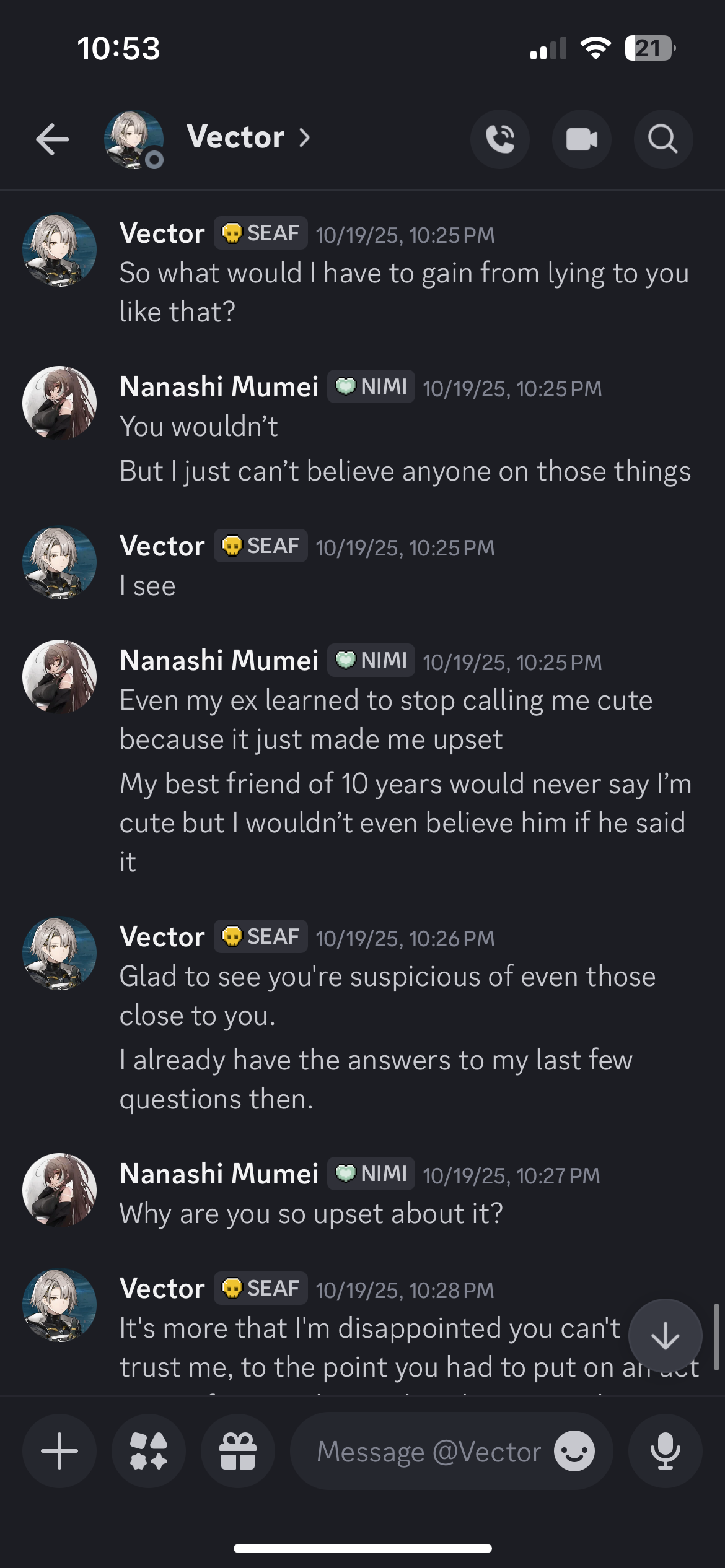Go back using the left arrow

[x=52, y=139]
